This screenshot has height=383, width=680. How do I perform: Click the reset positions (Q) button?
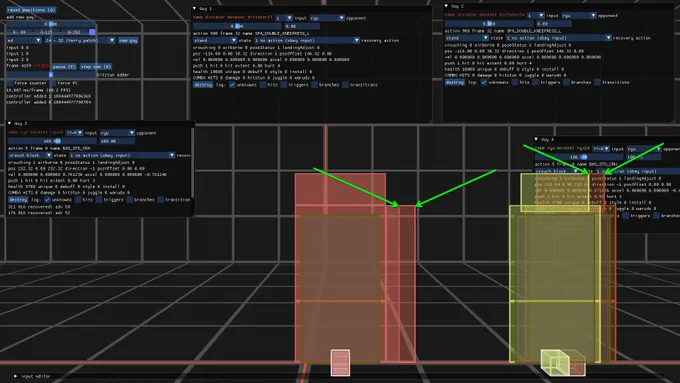pos(31,10)
